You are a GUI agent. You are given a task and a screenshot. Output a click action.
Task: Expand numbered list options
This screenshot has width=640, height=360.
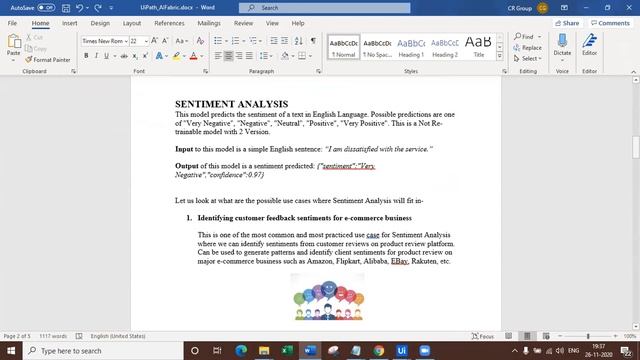pos(244,41)
